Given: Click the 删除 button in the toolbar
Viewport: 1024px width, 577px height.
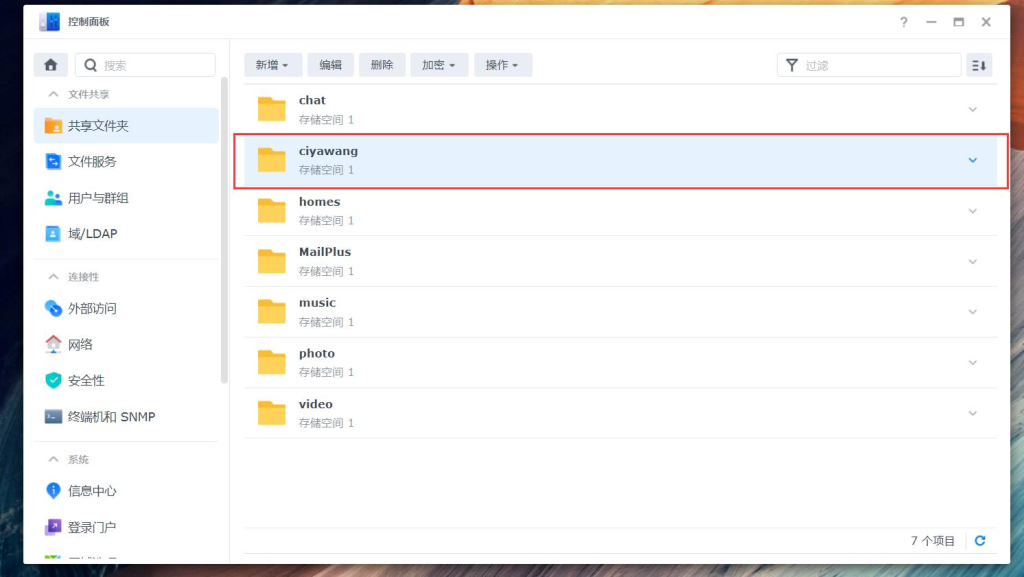Looking at the screenshot, I should (384, 64).
